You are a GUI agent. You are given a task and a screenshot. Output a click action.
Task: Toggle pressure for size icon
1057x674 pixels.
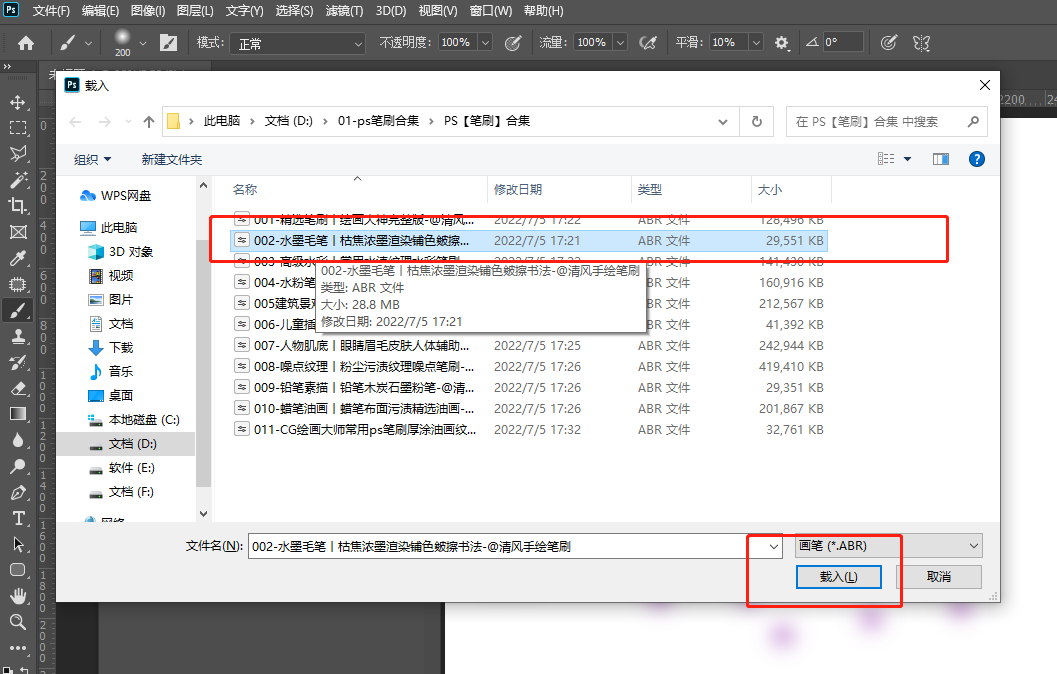click(888, 43)
